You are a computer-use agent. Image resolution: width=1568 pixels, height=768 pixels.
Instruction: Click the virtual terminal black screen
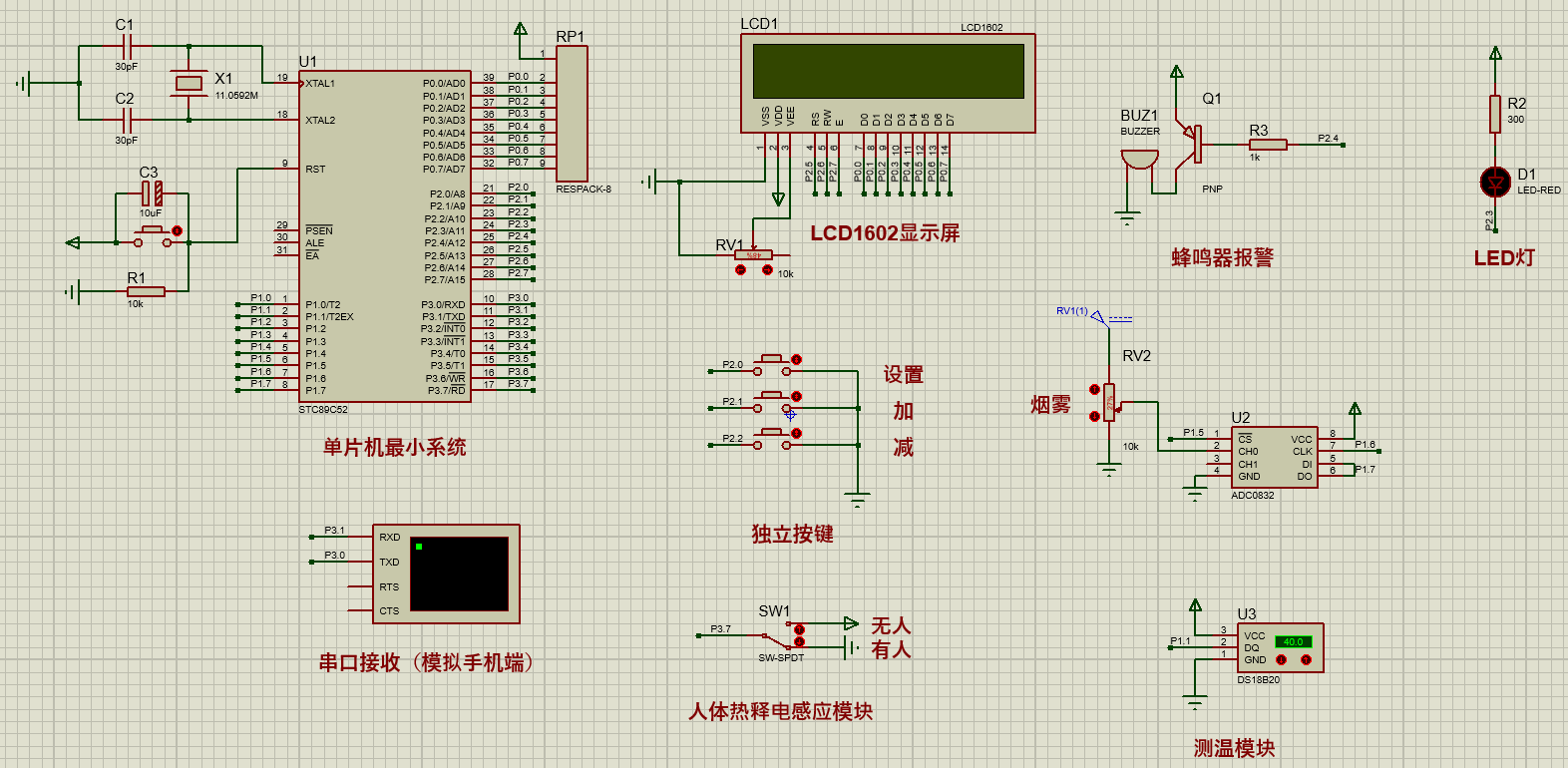[459, 574]
